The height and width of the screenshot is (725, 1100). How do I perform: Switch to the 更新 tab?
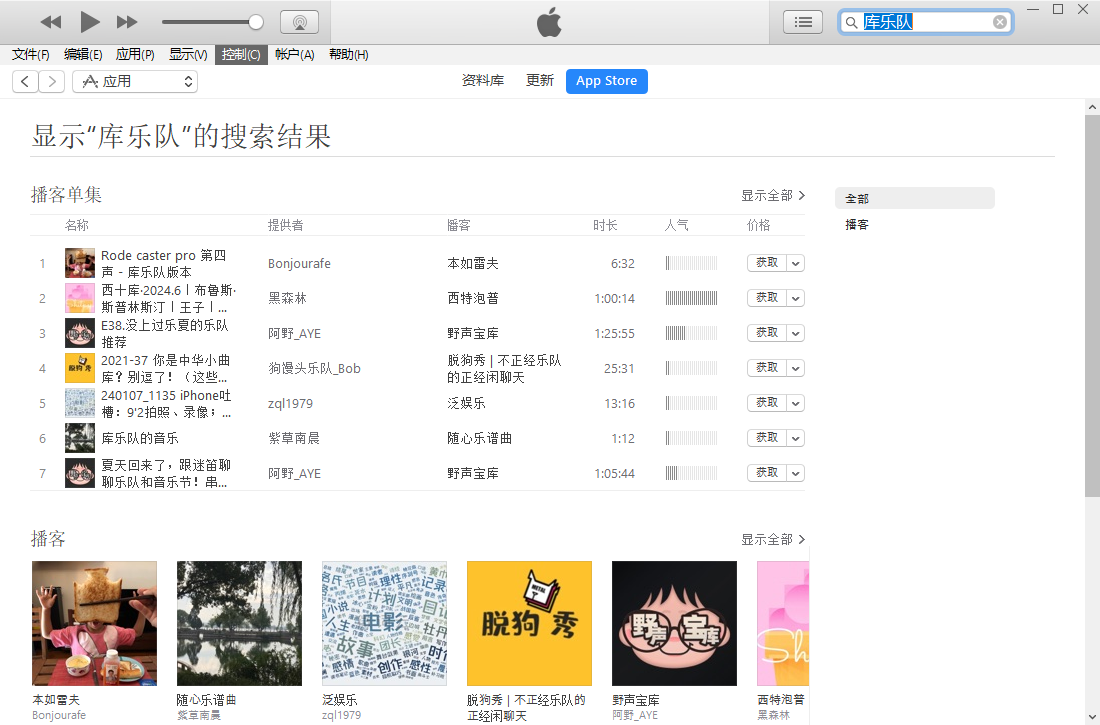pyautogui.click(x=539, y=81)
